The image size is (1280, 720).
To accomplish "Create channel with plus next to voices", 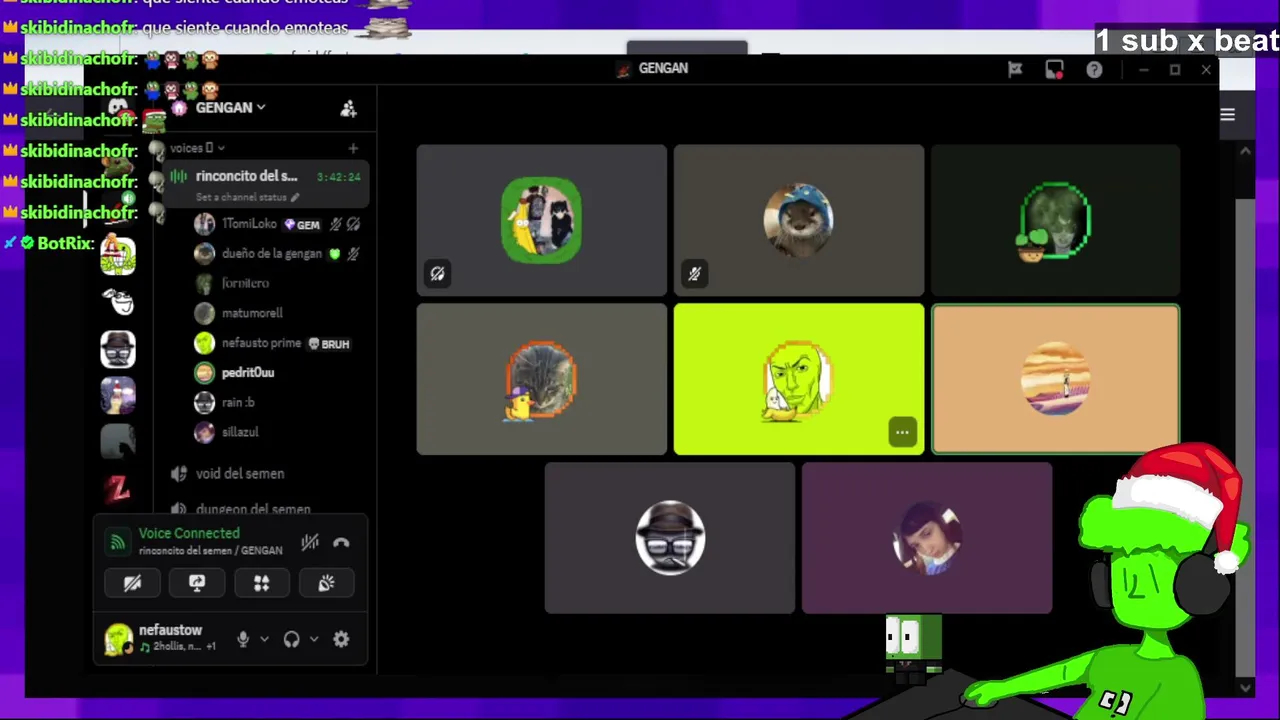I will 353,148.
